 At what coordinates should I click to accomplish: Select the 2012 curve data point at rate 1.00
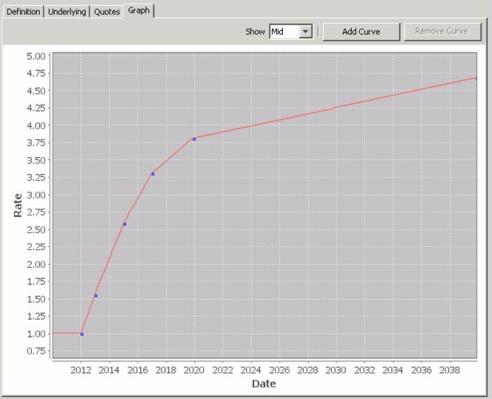pyautogui.click(x=82, y=334)
